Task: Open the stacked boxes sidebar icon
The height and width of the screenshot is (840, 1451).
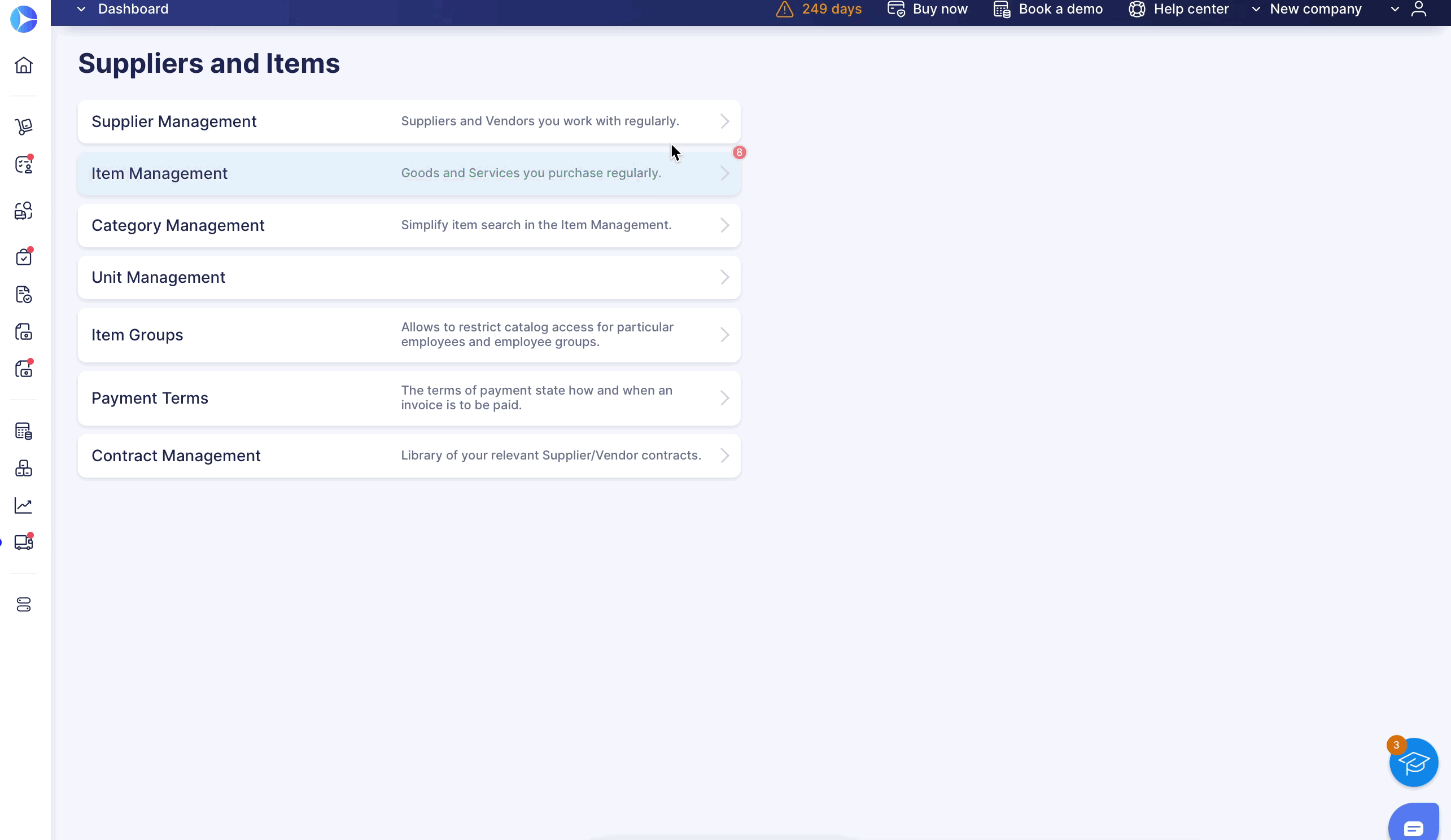Action: coord(24,468)
